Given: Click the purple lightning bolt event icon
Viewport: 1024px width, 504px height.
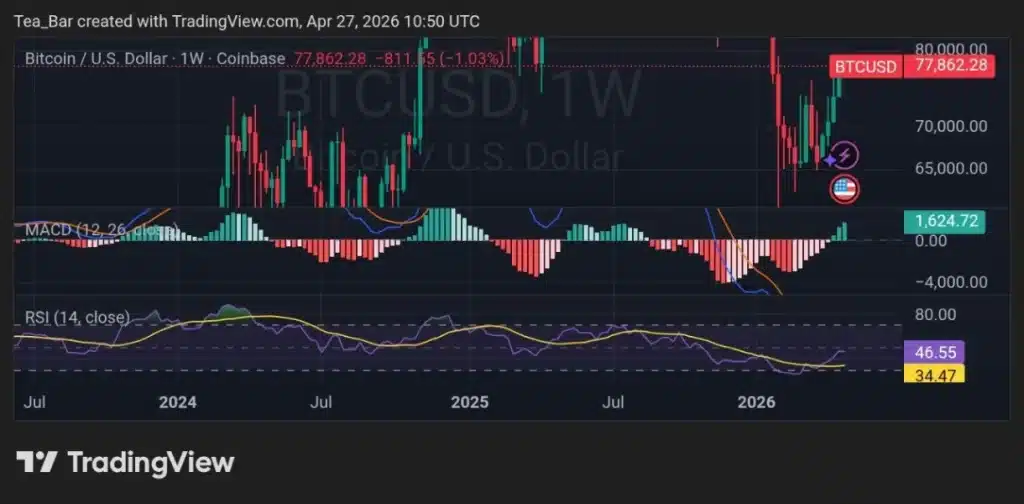Looking at the screenshot, I should coord(844,155).
